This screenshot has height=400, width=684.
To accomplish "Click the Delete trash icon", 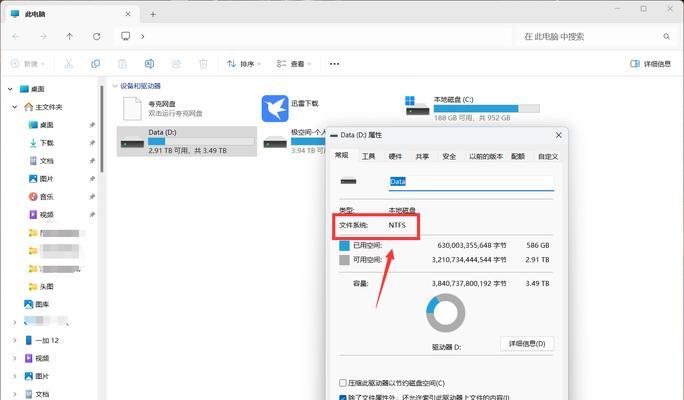I will pos(203,64).
